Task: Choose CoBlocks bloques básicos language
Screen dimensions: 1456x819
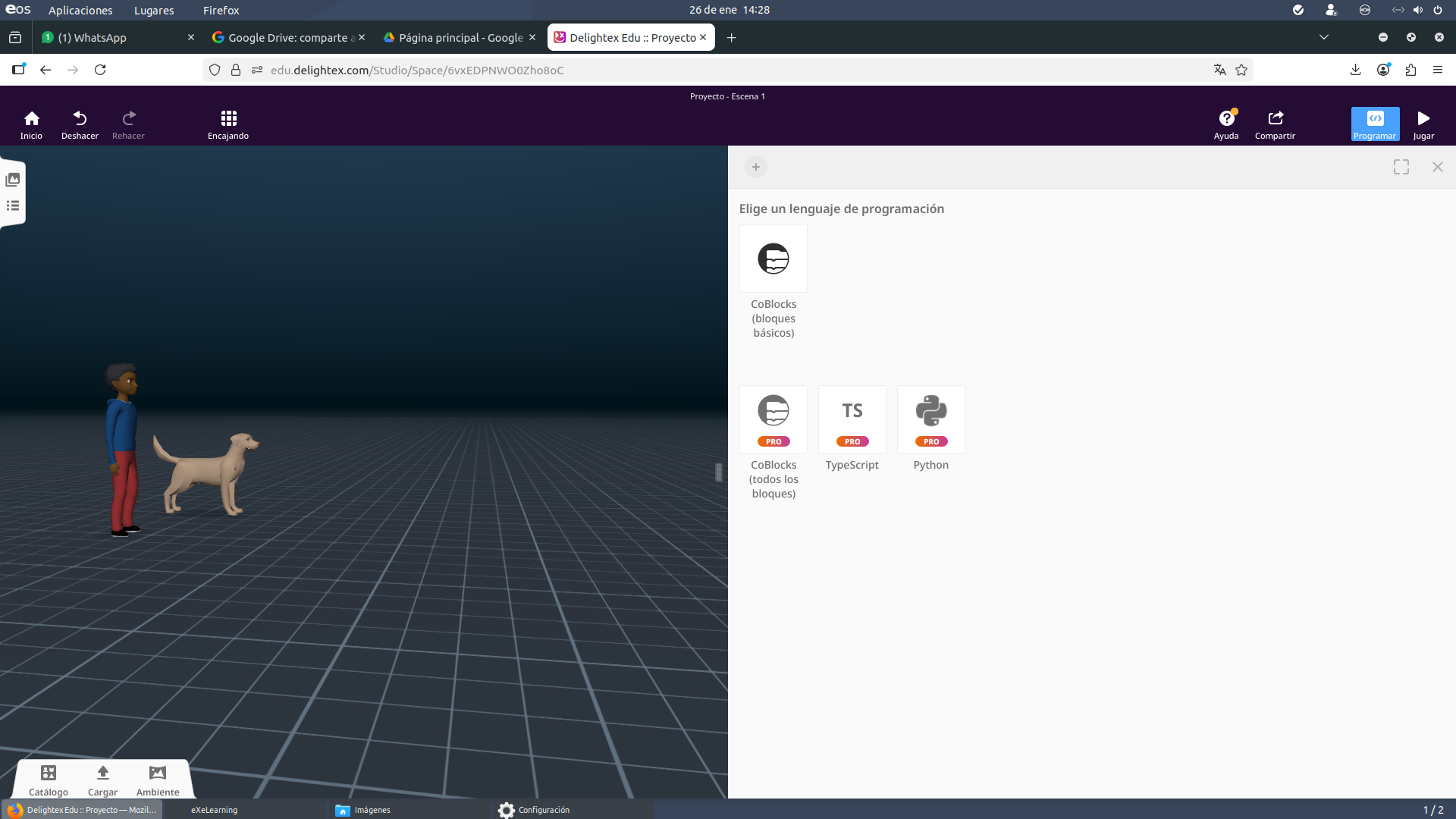Action: pyautogui.click(x=773, y=259)
